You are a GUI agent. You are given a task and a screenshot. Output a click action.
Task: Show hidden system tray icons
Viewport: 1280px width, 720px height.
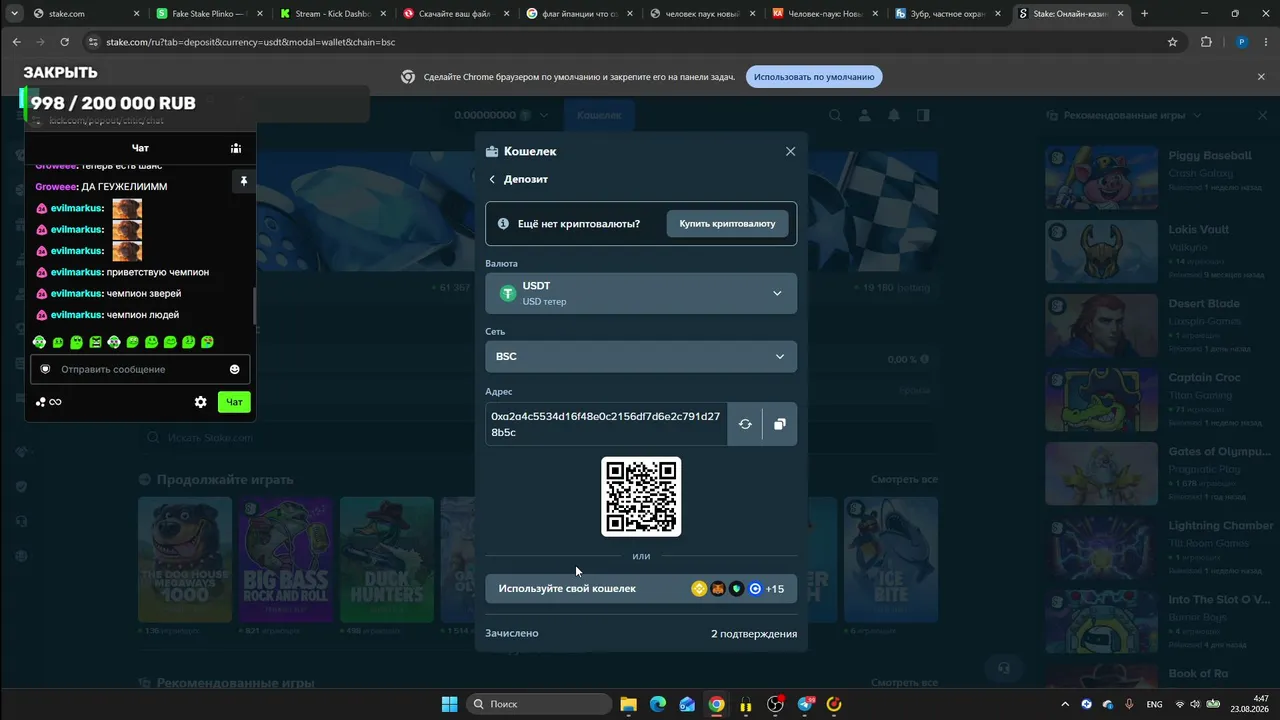pos(1065,704)
